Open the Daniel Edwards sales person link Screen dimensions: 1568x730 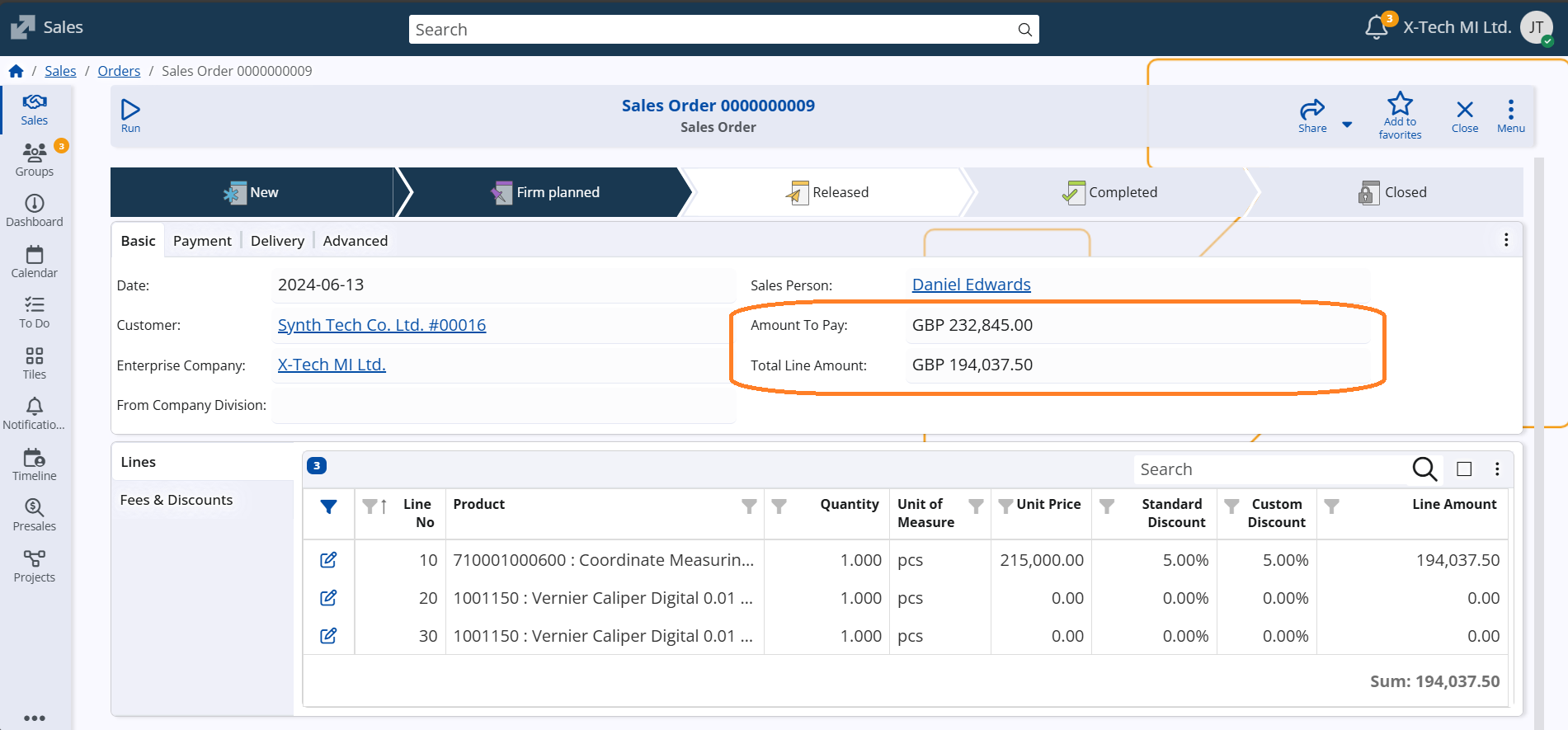click(971, 285)
